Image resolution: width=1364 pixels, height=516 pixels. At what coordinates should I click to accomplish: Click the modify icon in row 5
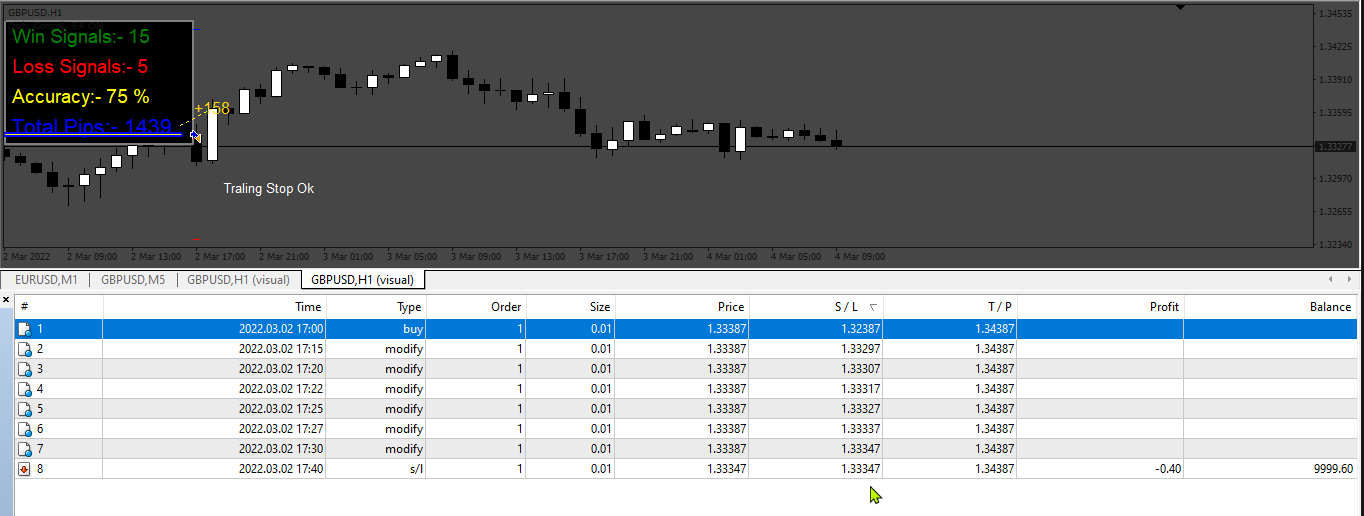click(x=25, y=409)
